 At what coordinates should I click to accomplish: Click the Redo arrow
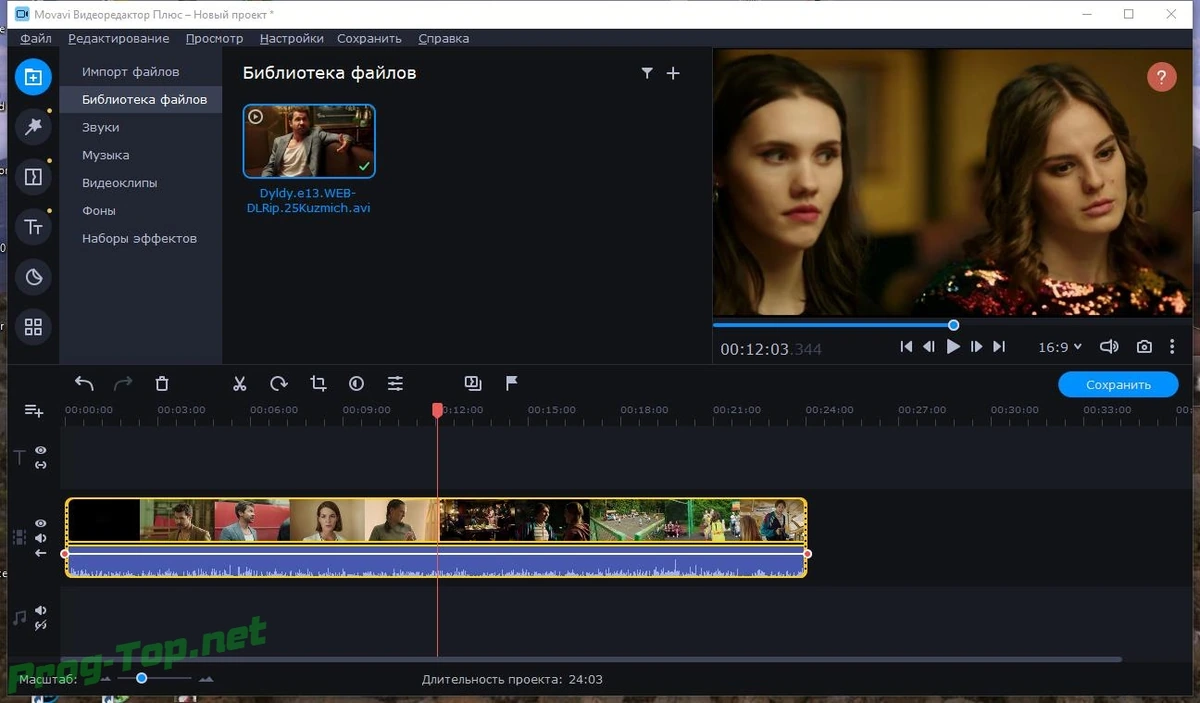123,383
